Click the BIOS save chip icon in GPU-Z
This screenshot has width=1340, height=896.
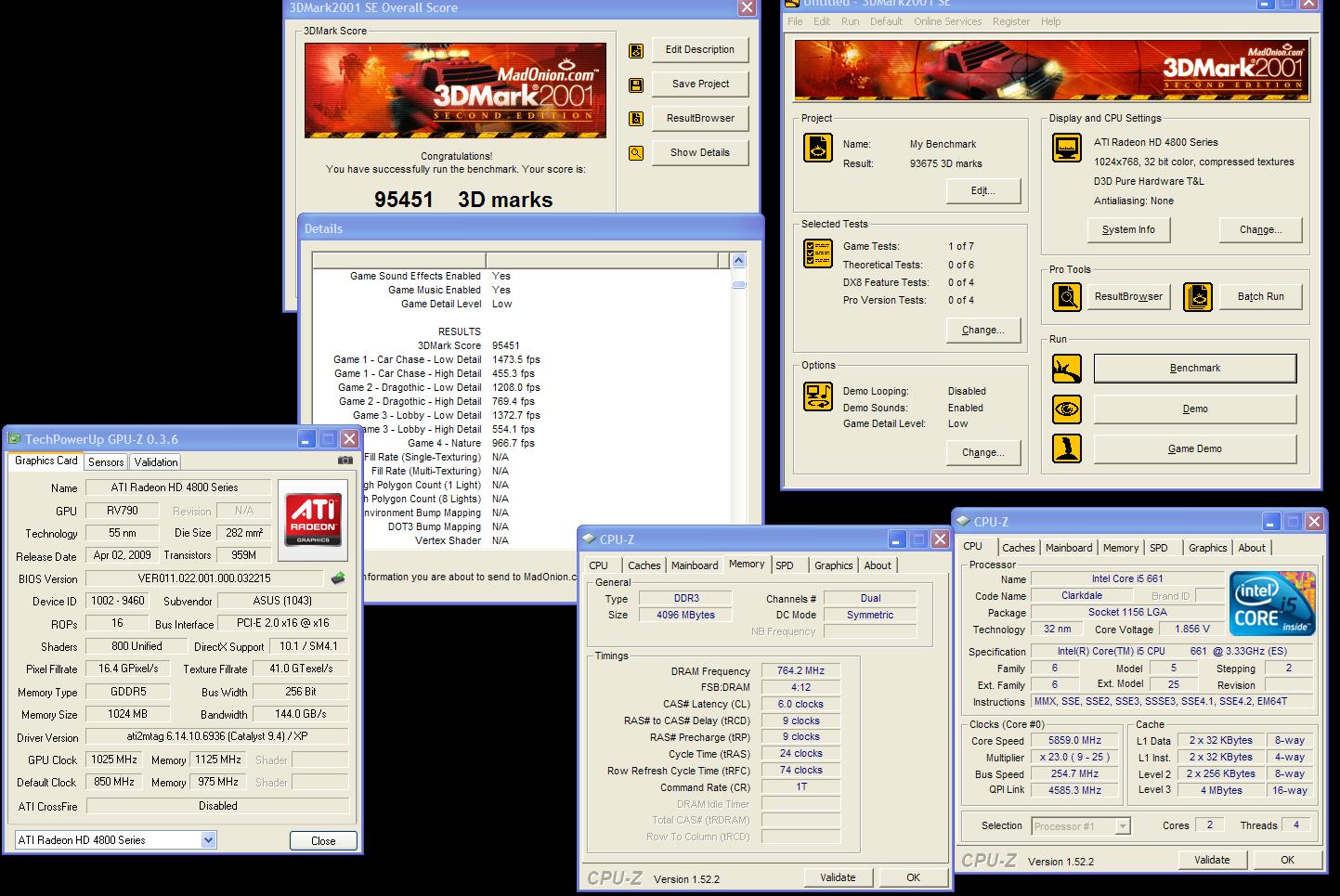pyautogui.click(x=339, y=578)
